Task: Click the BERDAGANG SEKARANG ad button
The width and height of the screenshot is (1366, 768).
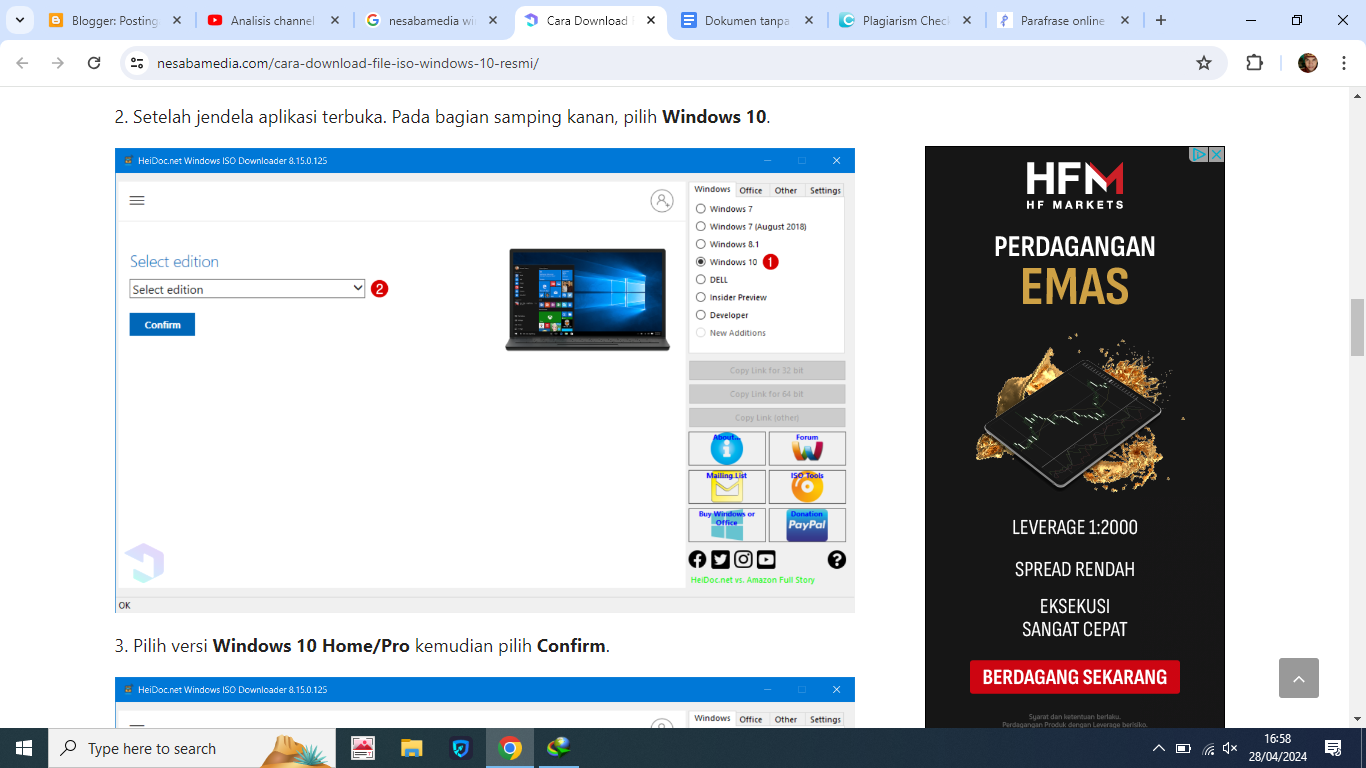Action: pos(1075,677)
